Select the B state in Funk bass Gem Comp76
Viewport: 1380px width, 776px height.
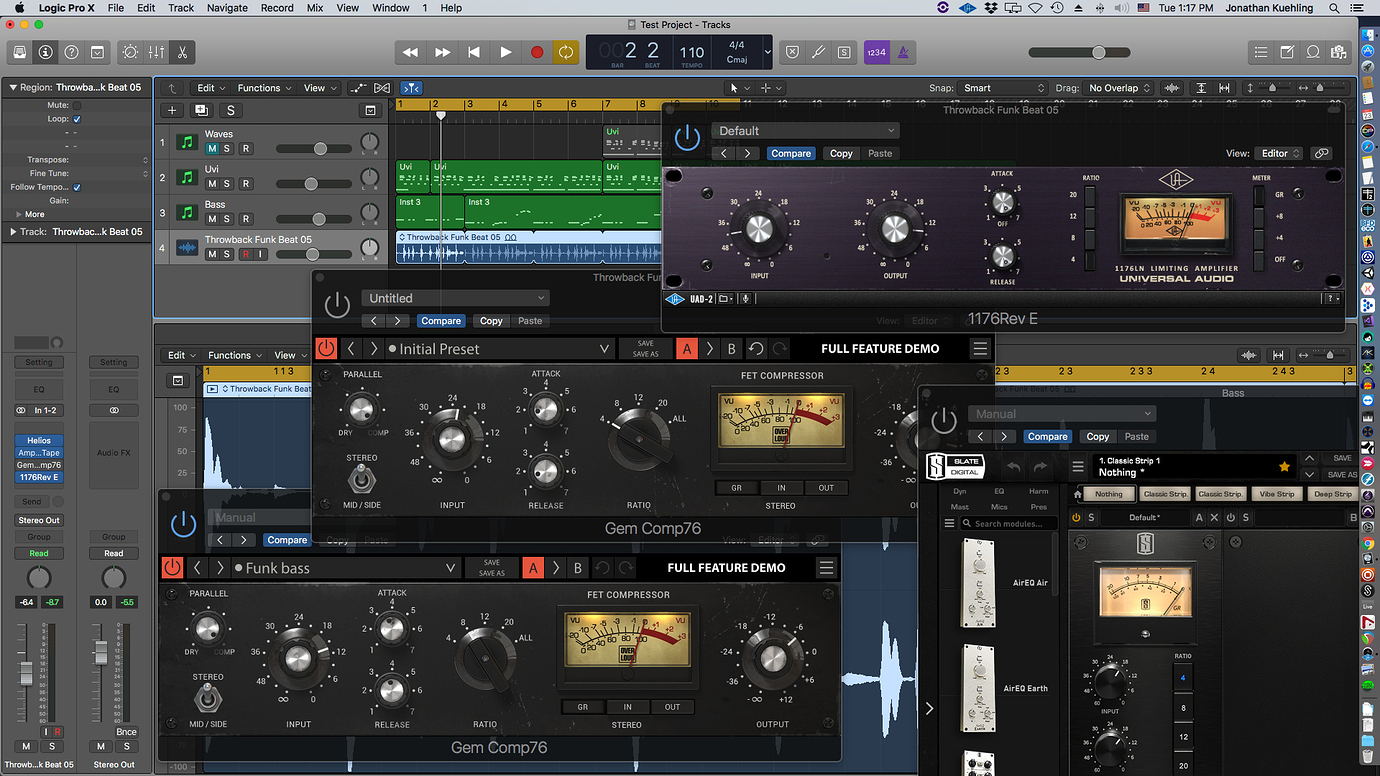click(x=577, y=568)
